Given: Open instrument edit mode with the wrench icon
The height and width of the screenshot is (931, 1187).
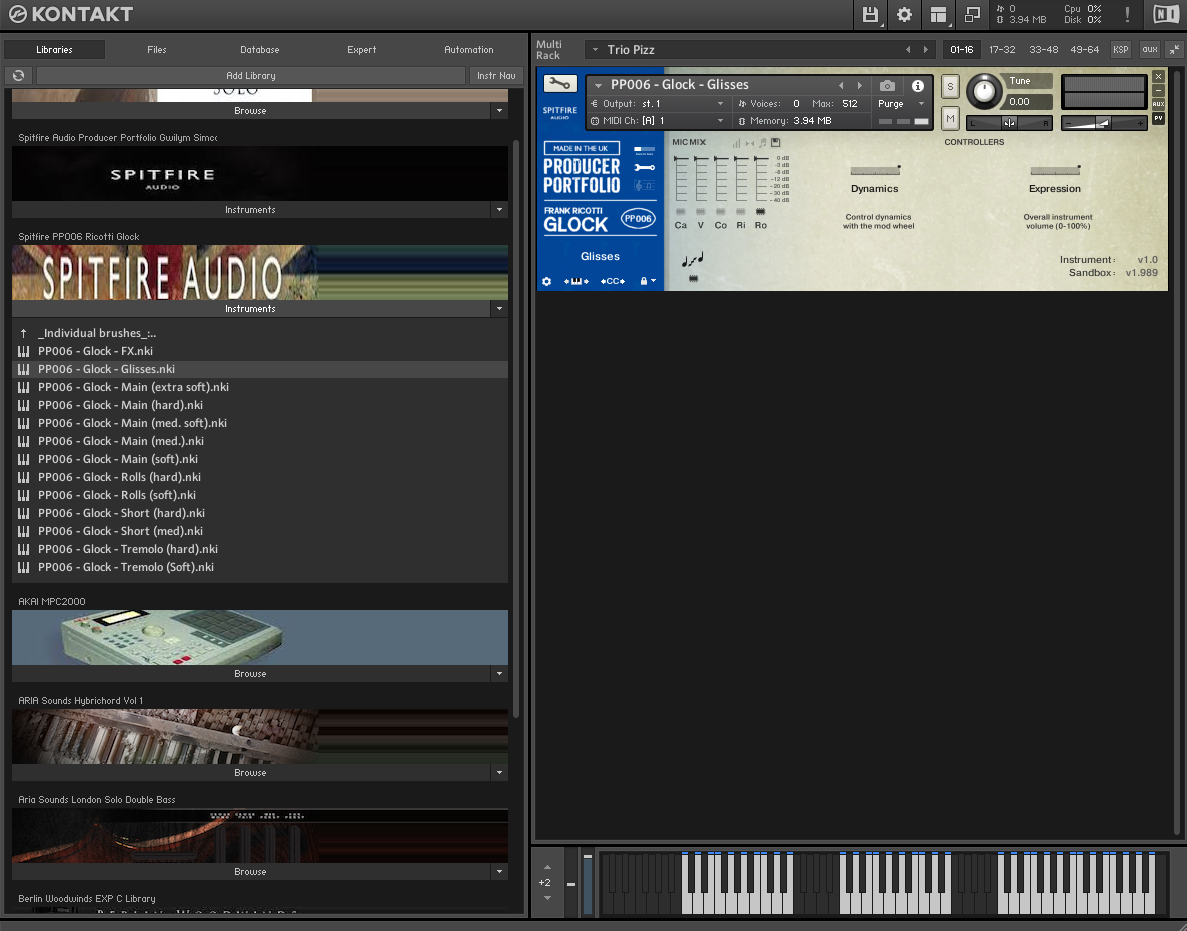Looking at the screenshot, I should click(x=559, y=84).
